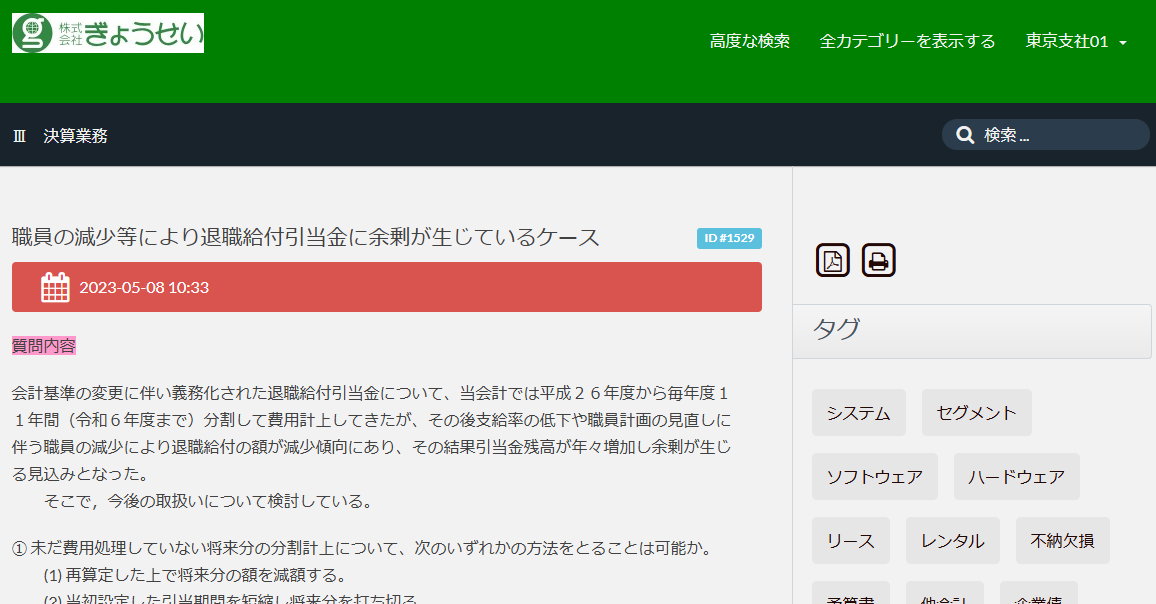The image size is (1156, 604).
Task: Click the magnifier icon in search box
Action: pos(965,135)
